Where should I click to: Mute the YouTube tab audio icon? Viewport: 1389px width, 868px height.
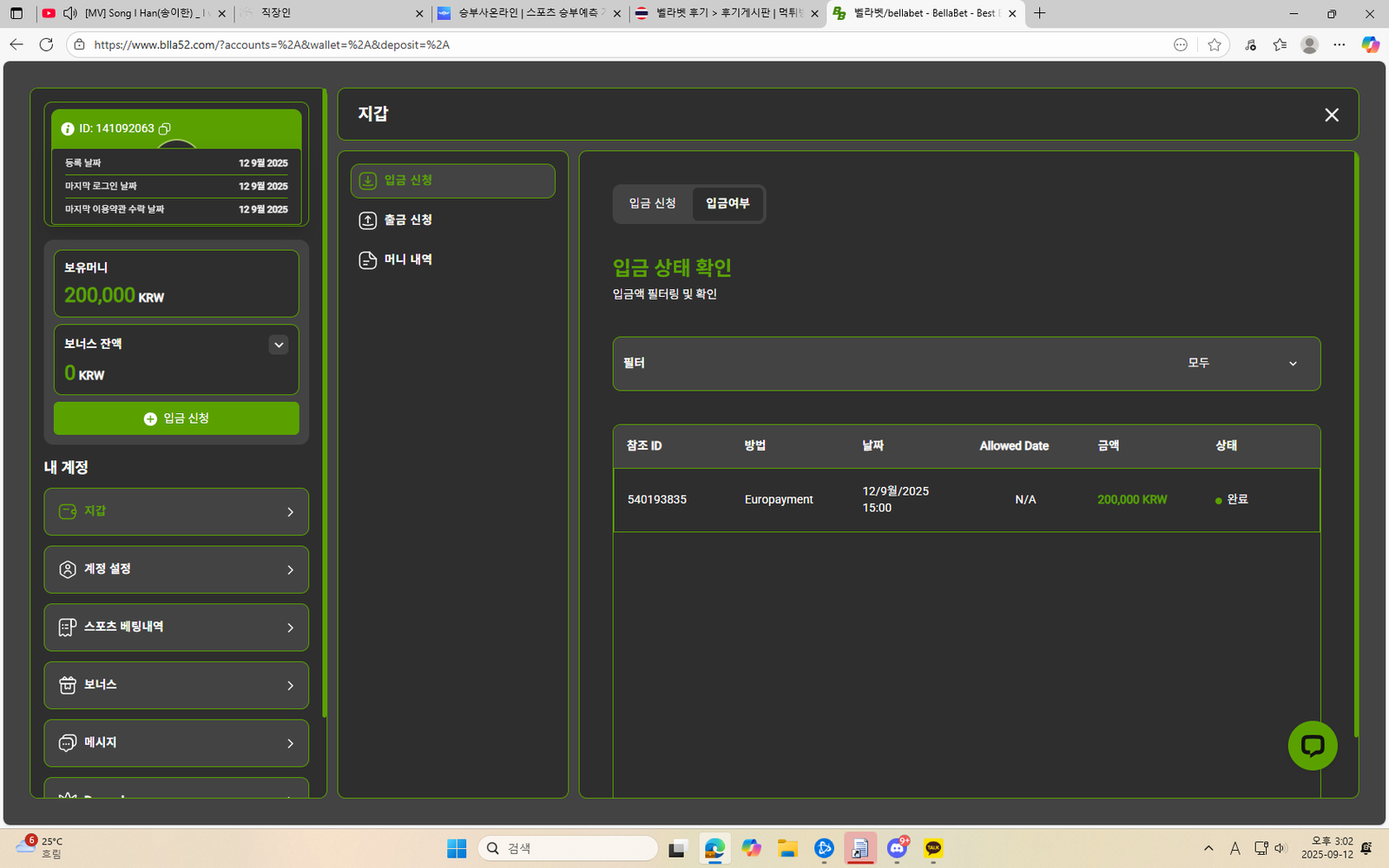(x=70, y=13)
